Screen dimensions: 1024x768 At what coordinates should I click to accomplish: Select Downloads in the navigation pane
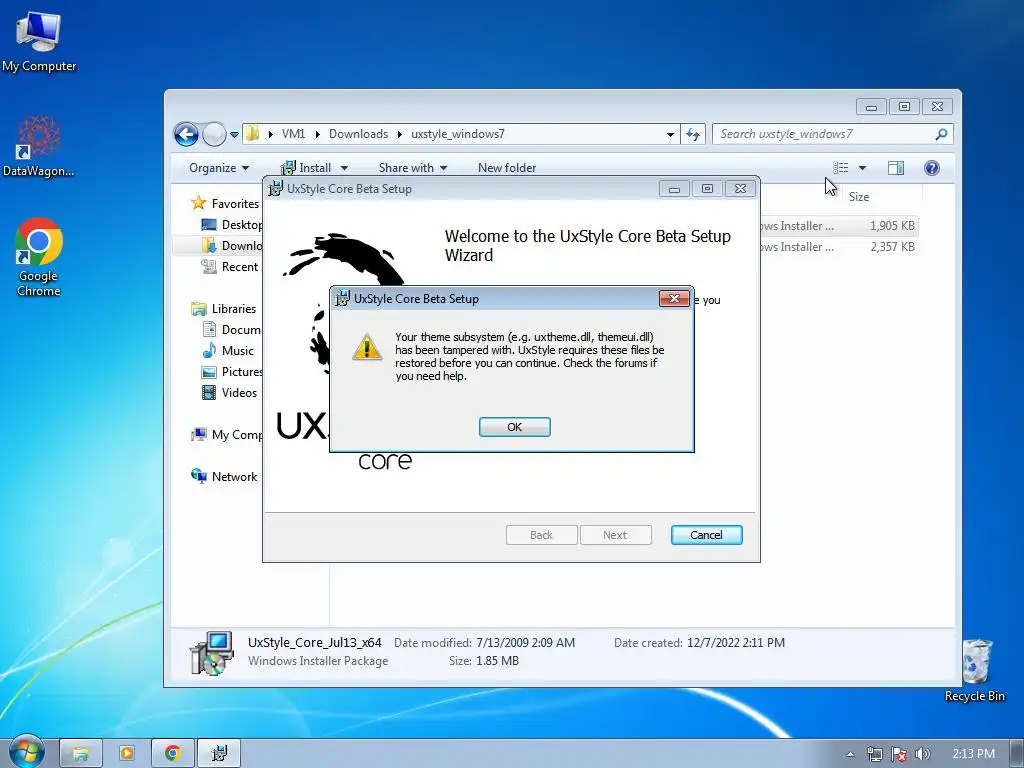click(232, 246)
